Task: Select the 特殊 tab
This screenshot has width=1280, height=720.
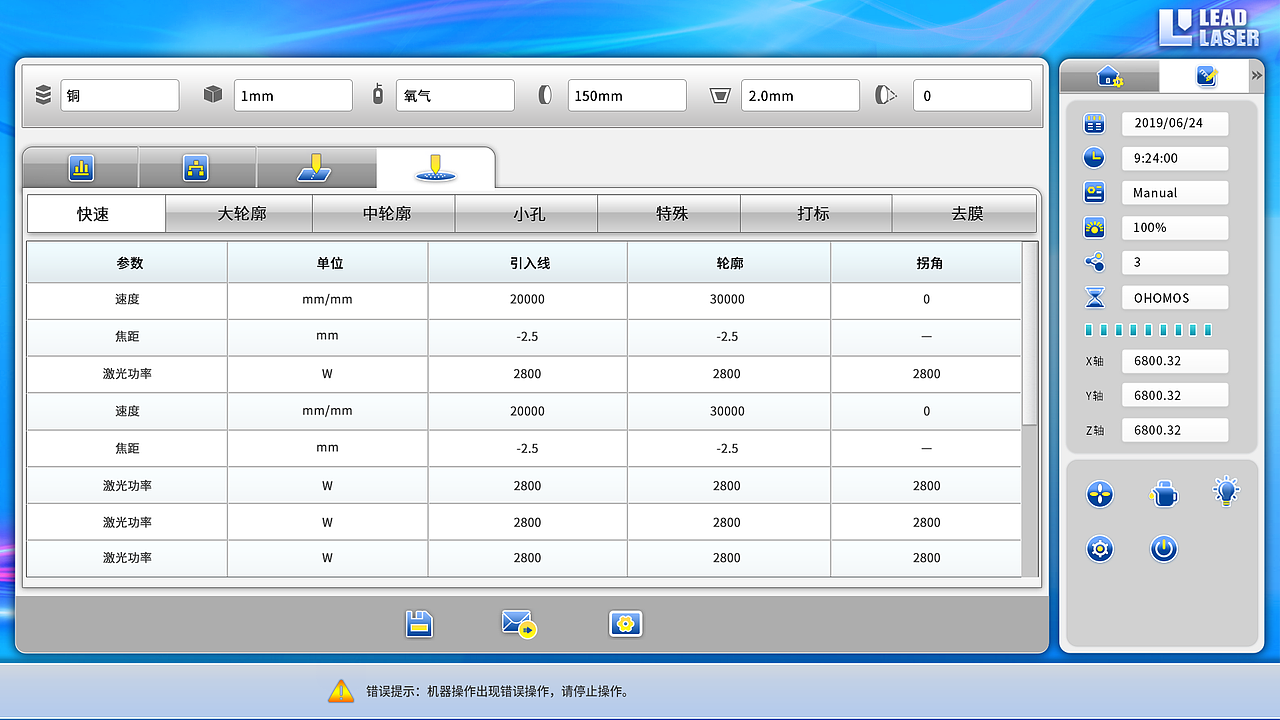Action: (670, 214)
